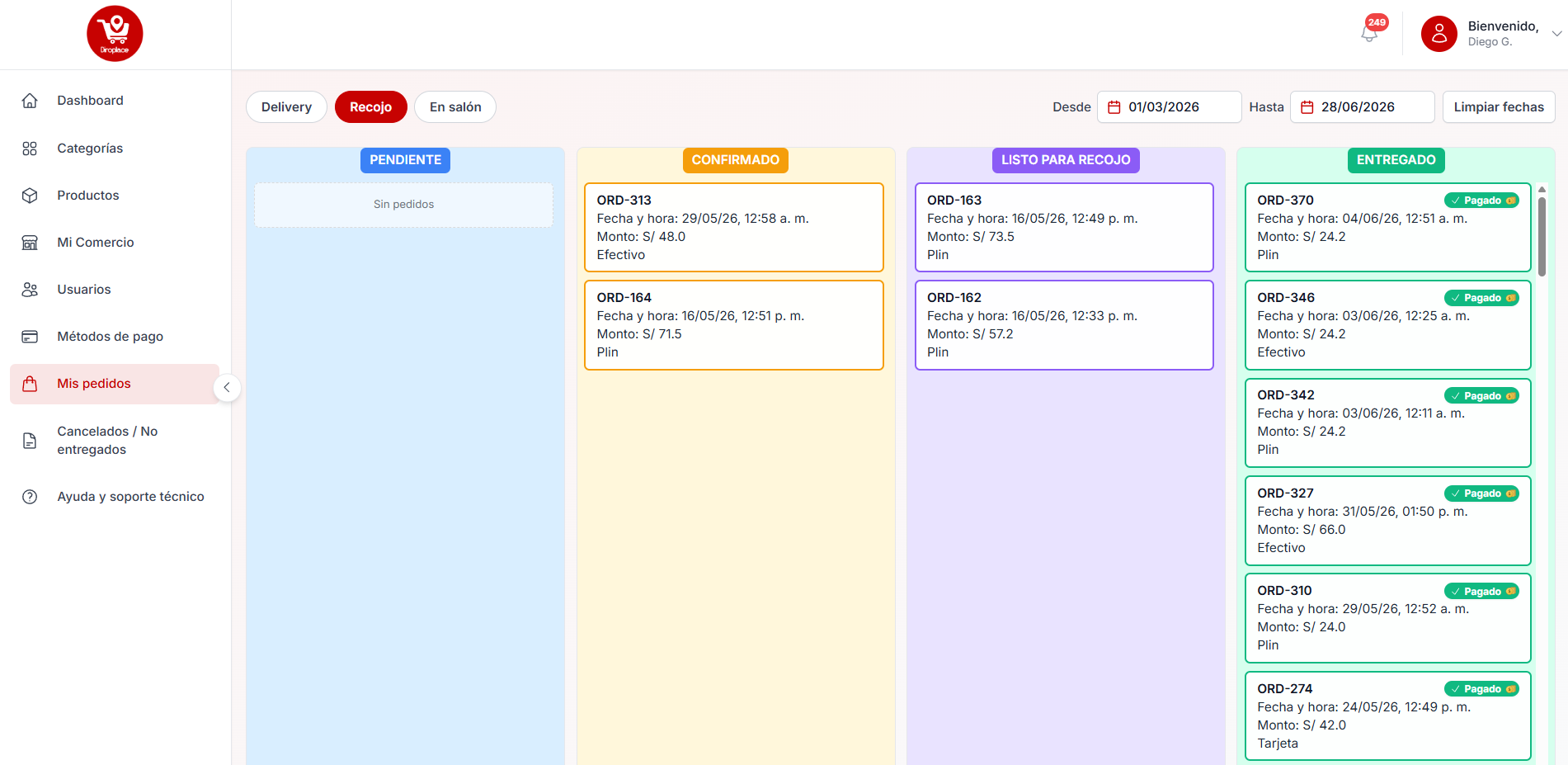Switch to the Delivery tab
Image resolution: width=1568 pixels, height=765 pixels.
pyautogui.click(x=286, y=107)
